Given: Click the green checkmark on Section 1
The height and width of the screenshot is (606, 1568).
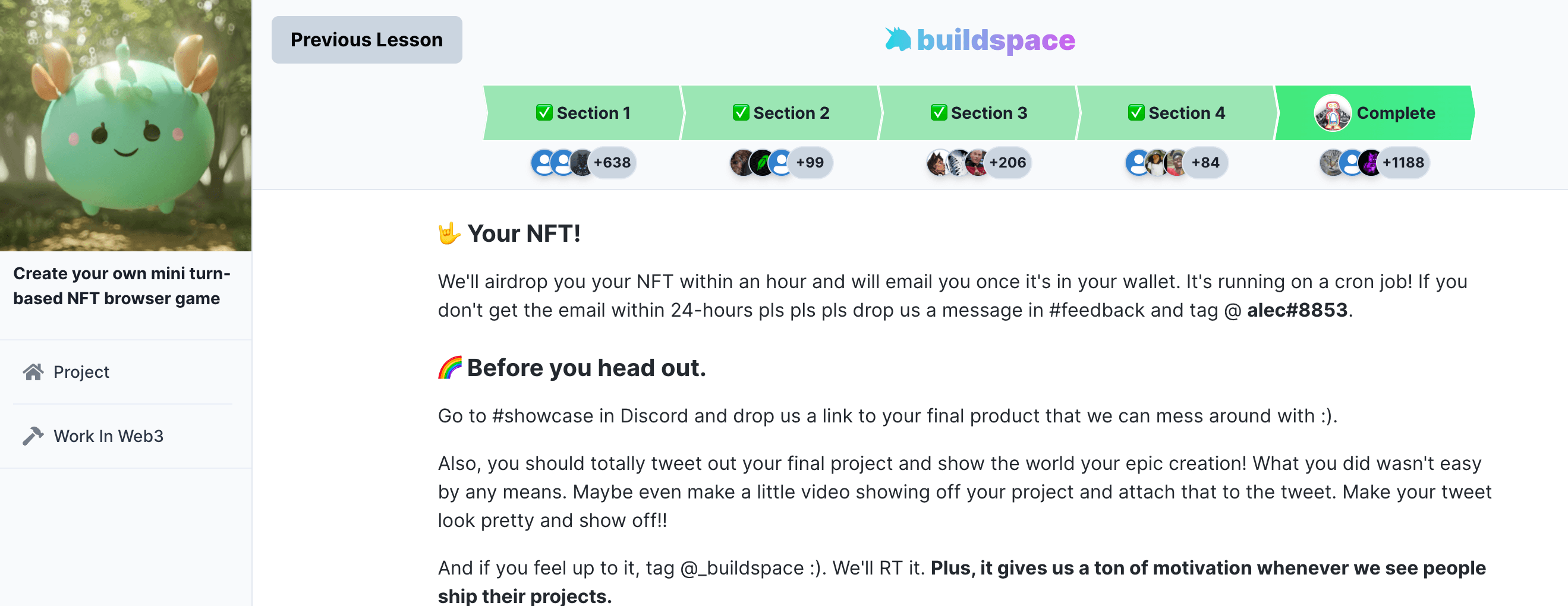Looking at the screenshot, I should point(543,113).
